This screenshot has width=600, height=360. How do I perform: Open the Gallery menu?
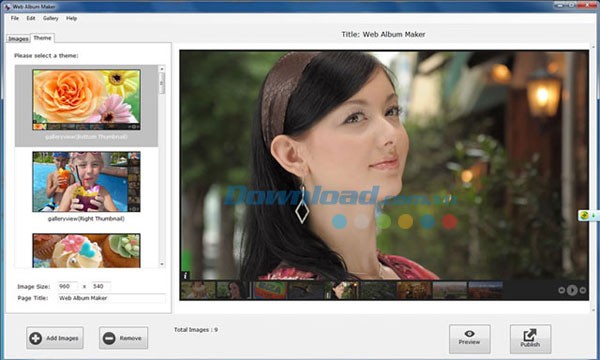(51, 18)
